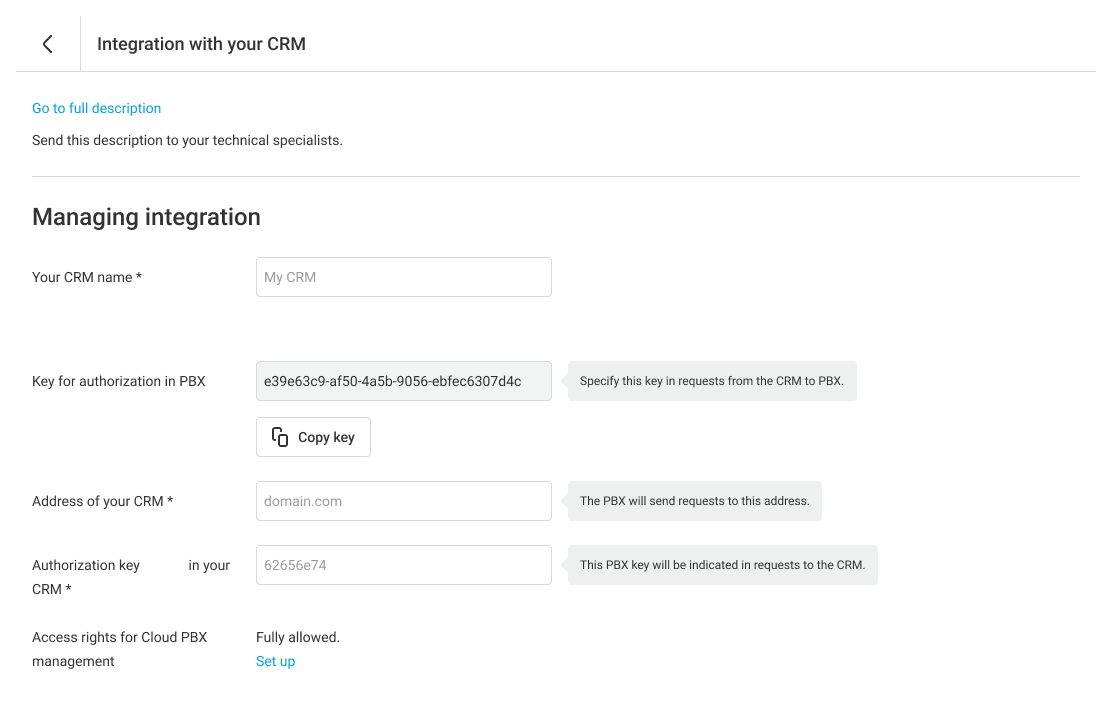Click the 'Fully allowed.' status text
This screenshot has width=1112, height=713.
(298, 637)
